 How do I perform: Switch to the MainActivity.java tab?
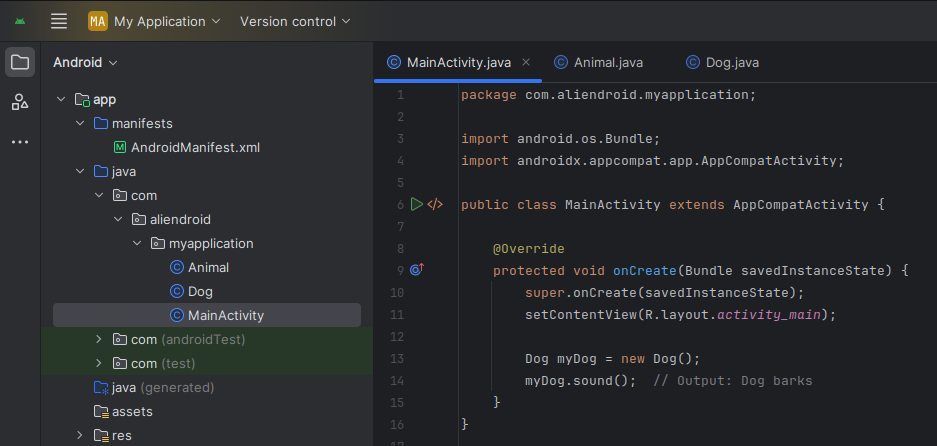pos(458,62)
